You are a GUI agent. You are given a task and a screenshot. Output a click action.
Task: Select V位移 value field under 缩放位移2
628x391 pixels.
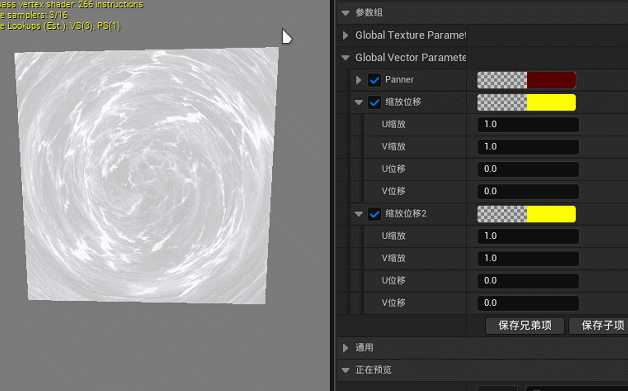pos(528,303)
